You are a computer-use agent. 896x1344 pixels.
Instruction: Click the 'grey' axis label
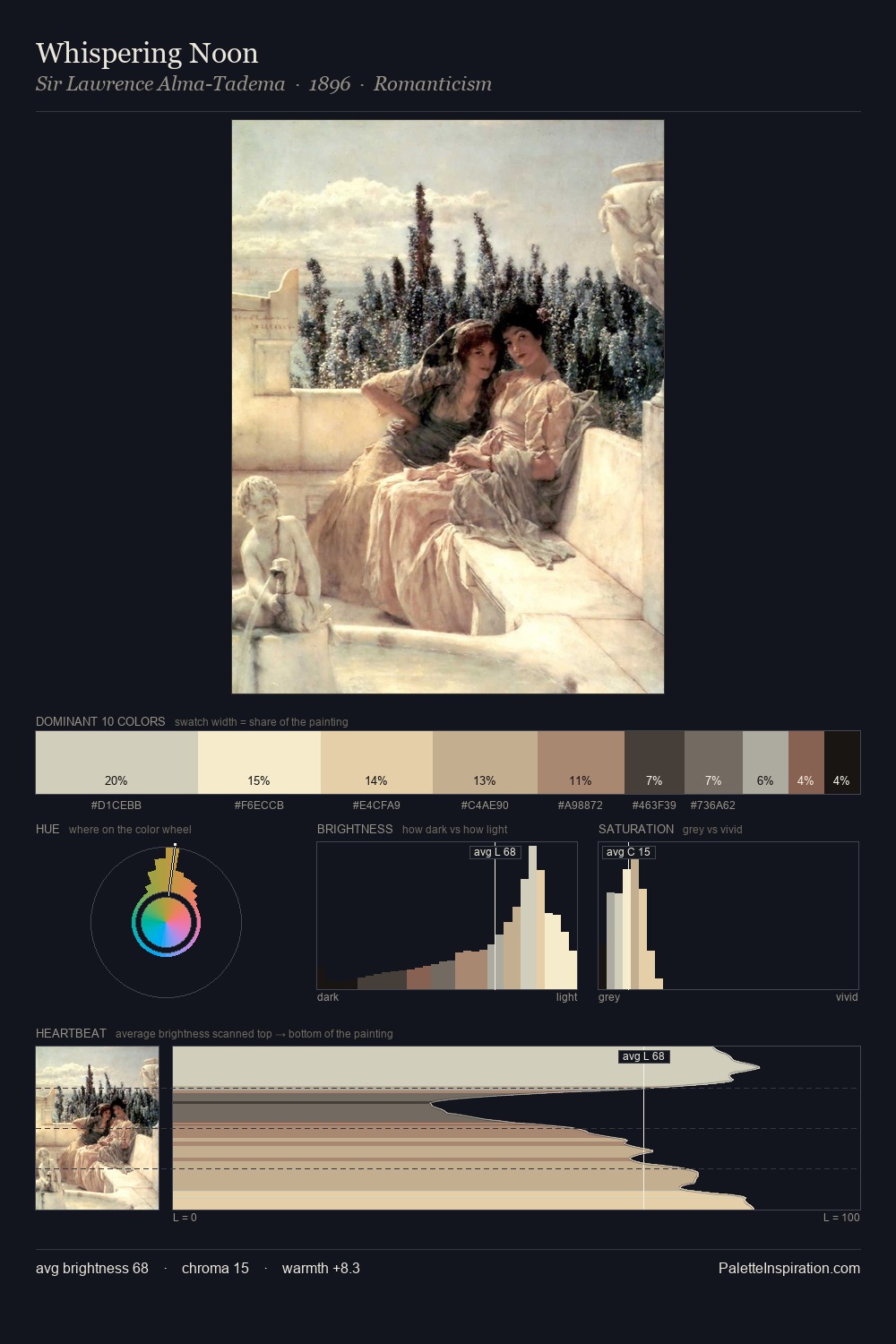click(x=609, y=996)
